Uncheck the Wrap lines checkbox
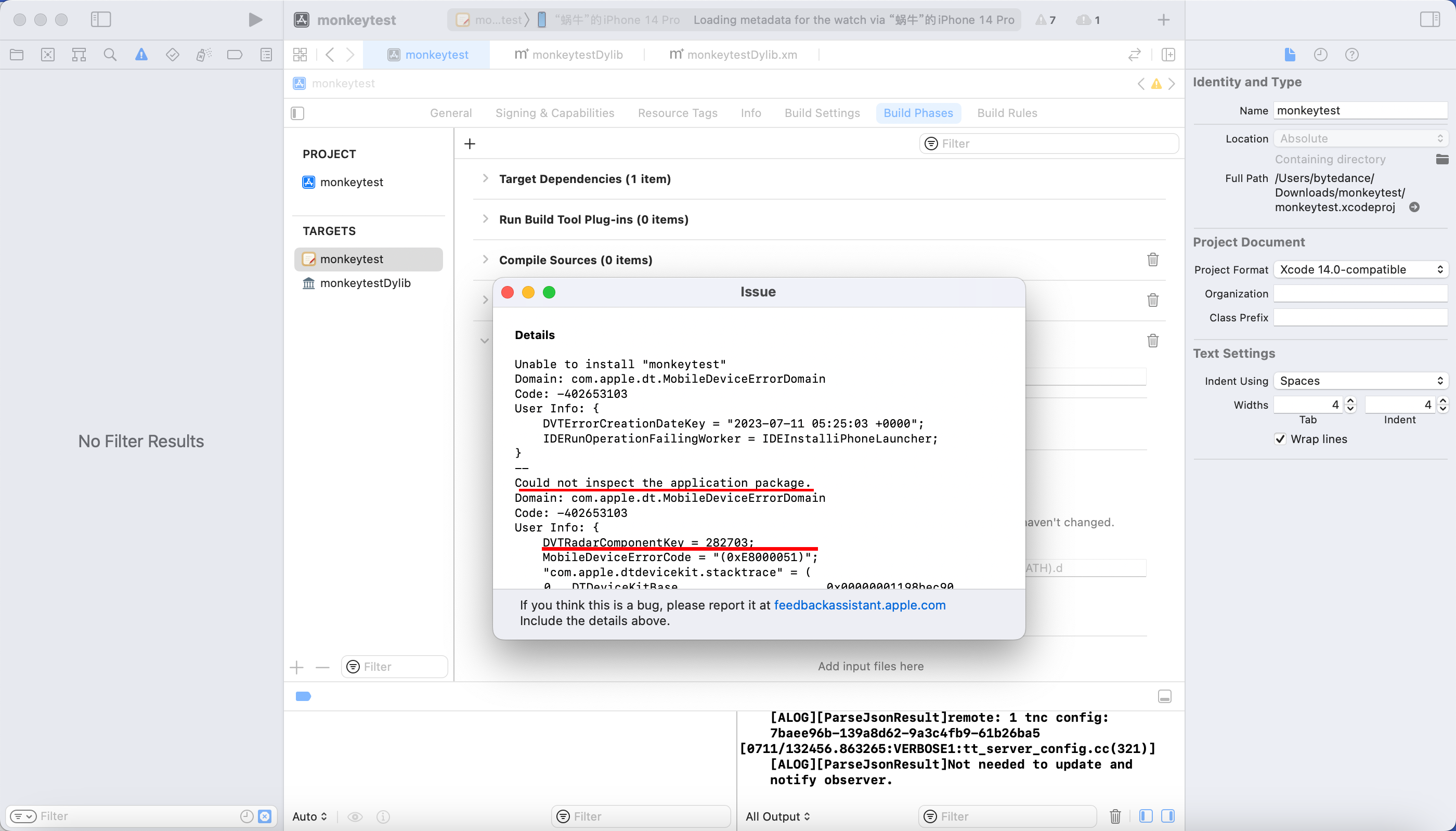Screen dimensions: 1456x831 [1279, 439]
